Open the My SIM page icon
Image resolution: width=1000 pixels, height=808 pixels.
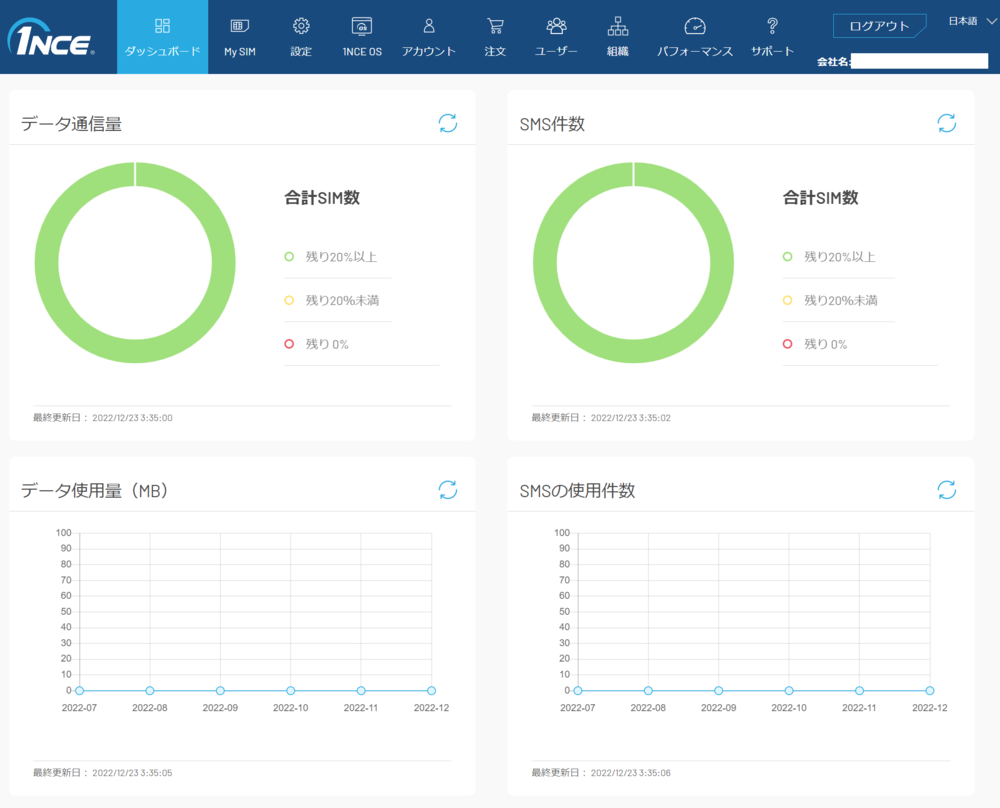239,26
